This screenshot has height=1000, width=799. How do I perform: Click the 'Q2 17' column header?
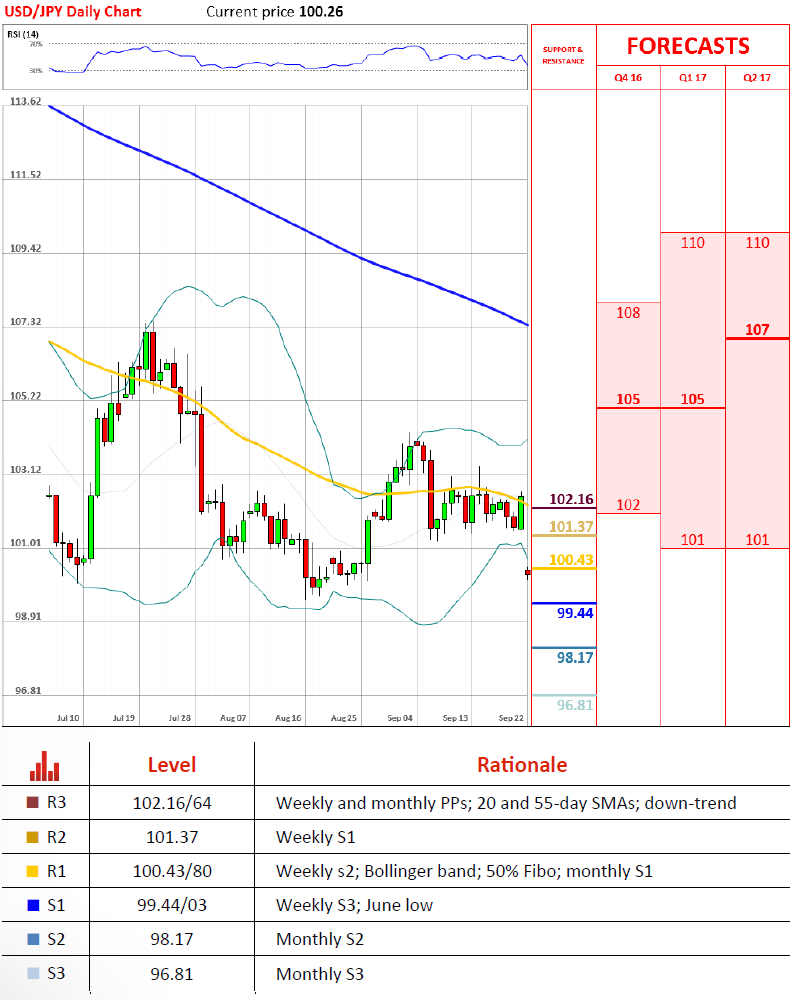tap(757, 78)
